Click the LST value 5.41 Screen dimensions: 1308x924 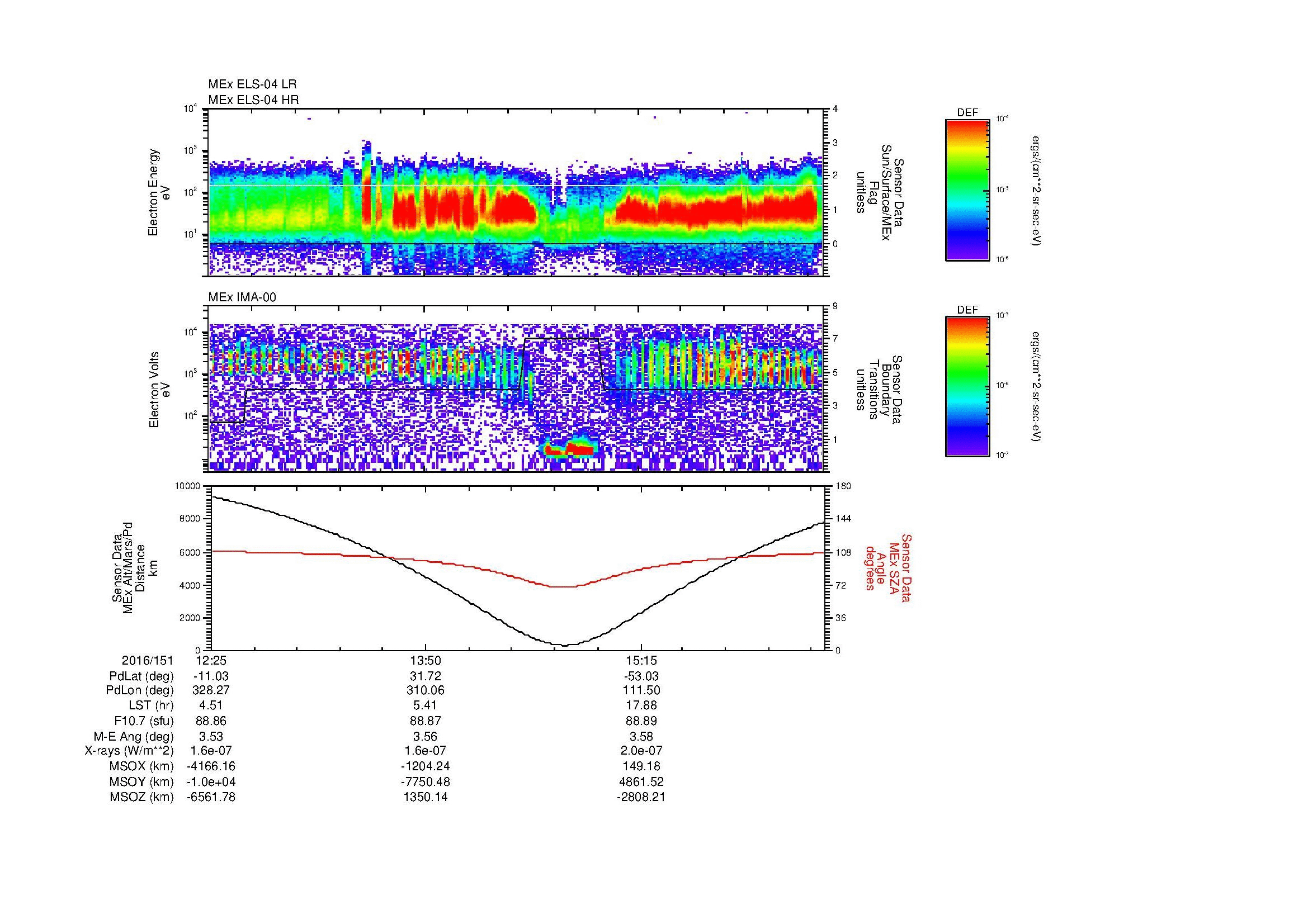click(426, 705)
